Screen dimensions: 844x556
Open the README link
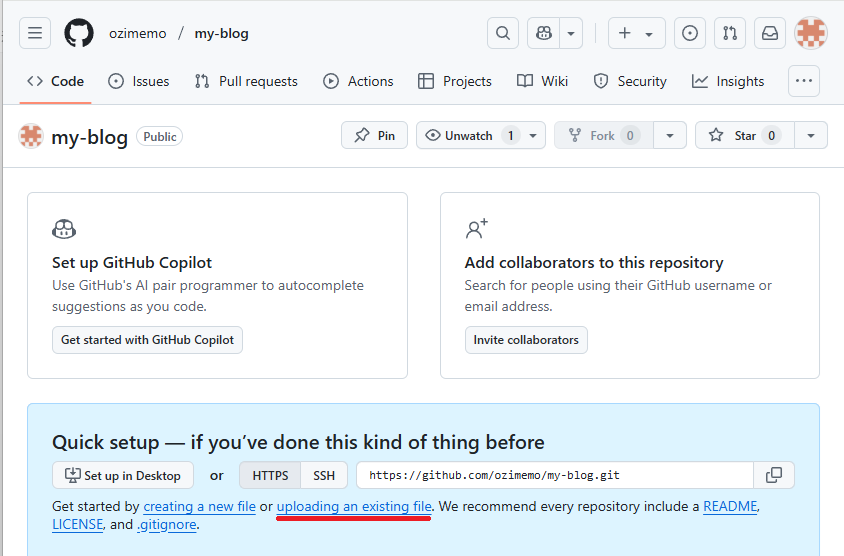730,506
